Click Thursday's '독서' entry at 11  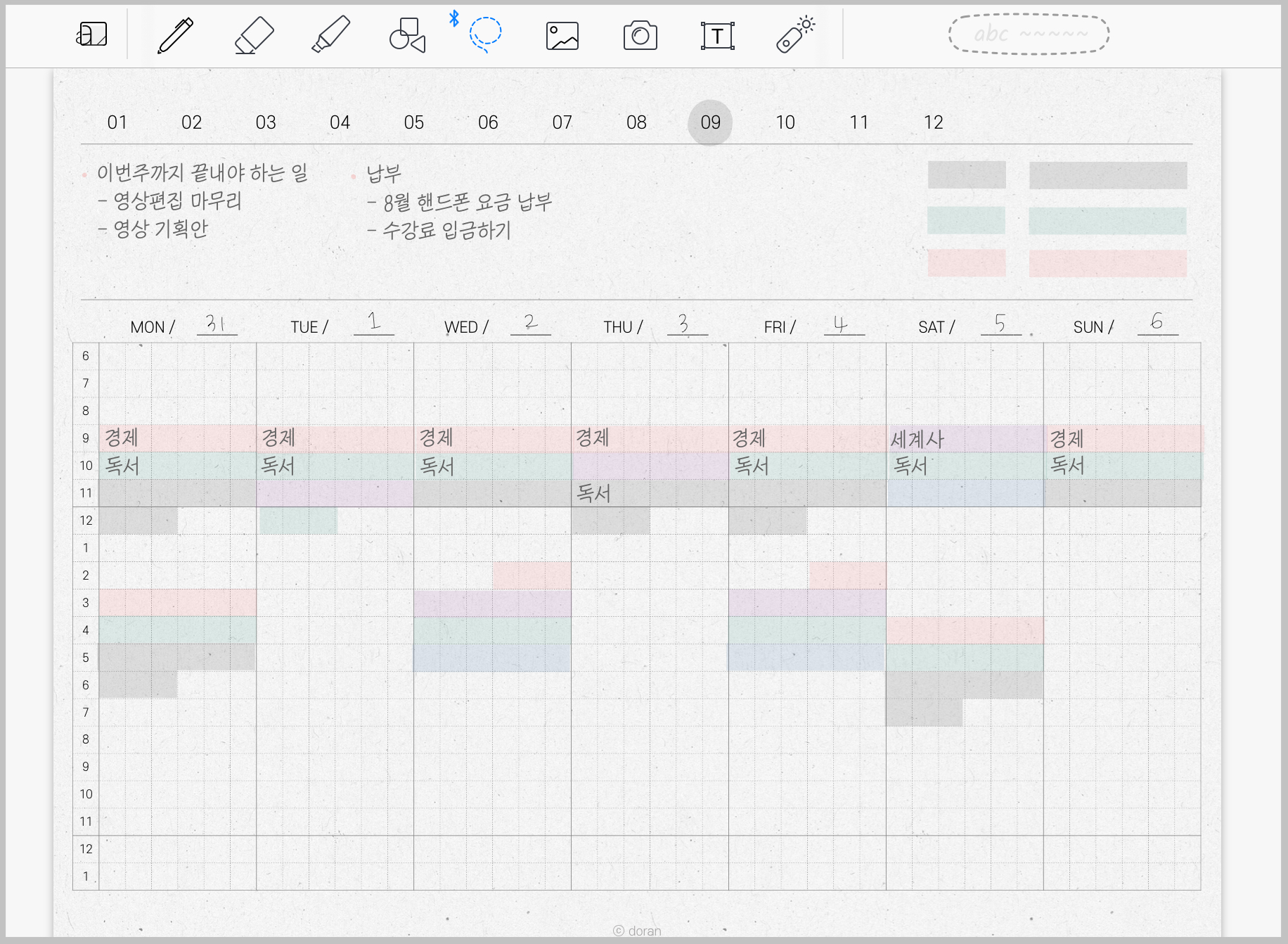[x=593, y=493]
